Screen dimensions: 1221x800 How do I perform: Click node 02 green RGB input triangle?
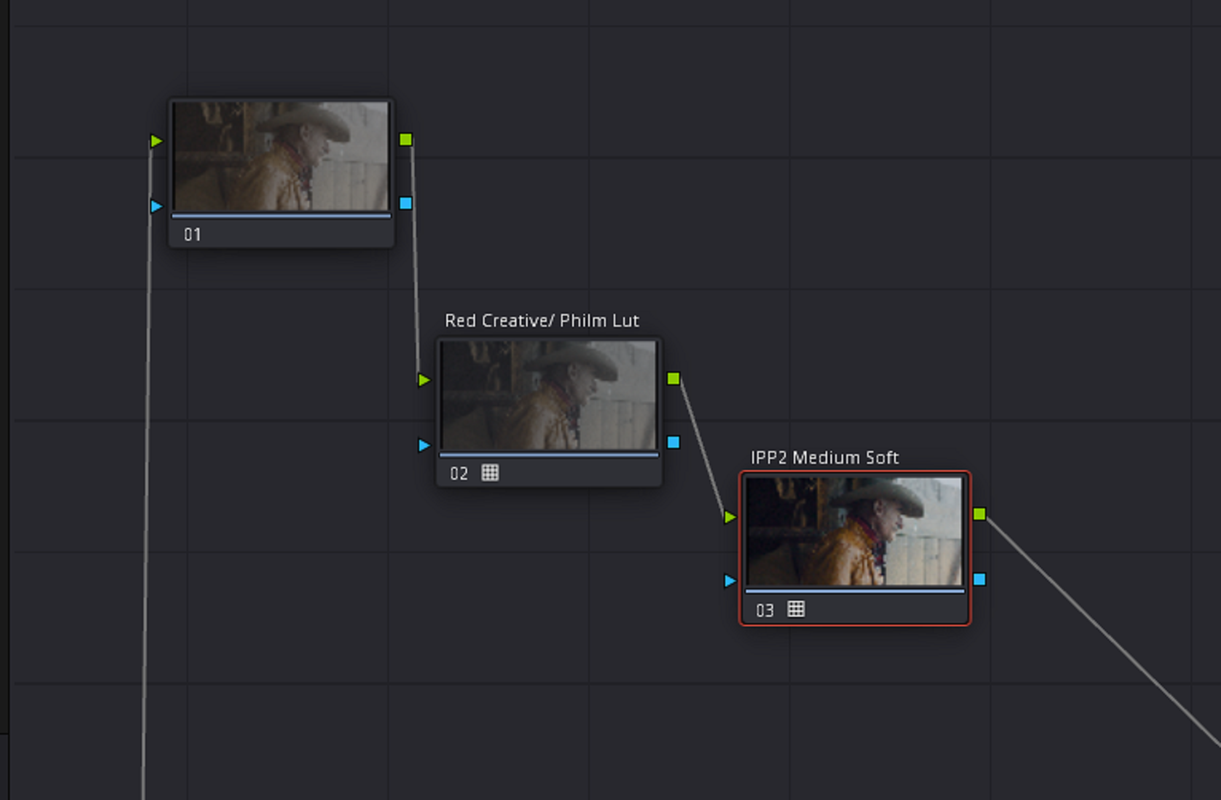pyautogui.click(x=424, y=380)
